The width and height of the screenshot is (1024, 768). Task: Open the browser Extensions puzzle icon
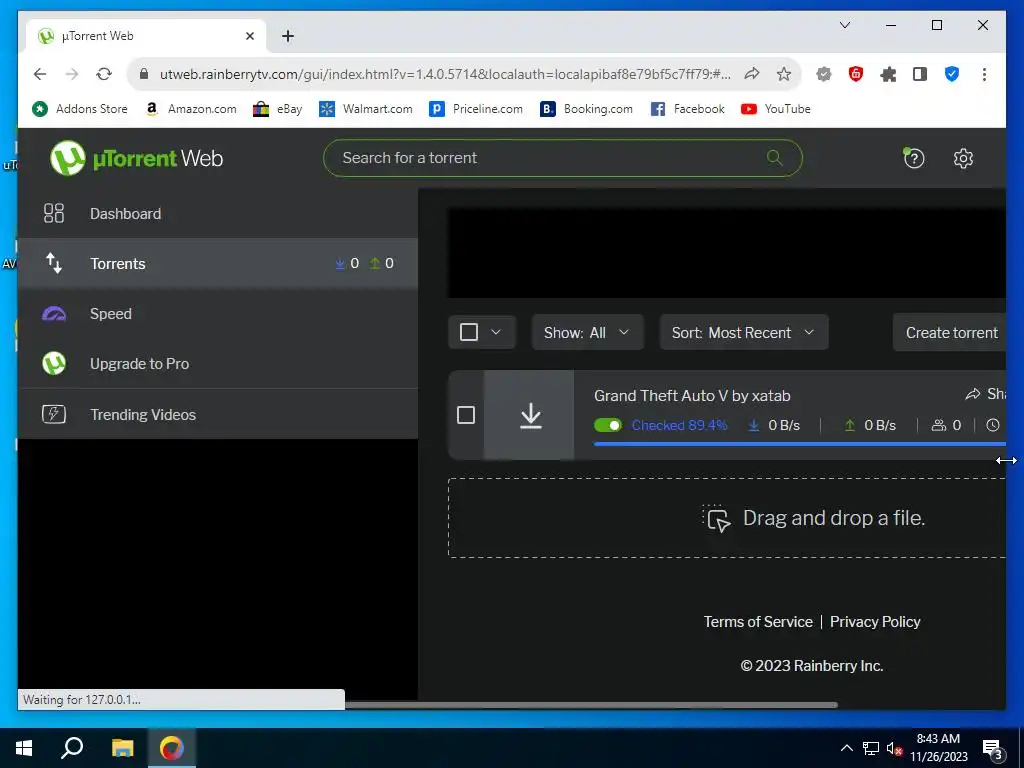point(888,74)
